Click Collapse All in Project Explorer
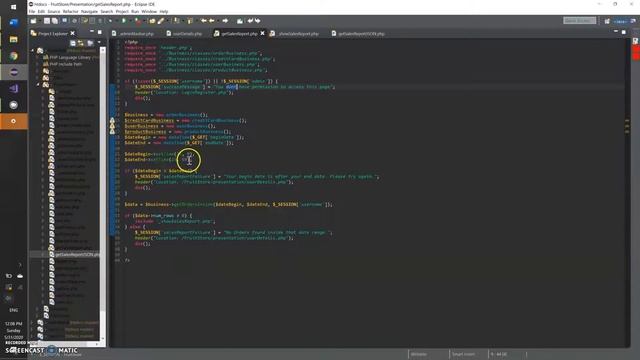 [73, 43]
